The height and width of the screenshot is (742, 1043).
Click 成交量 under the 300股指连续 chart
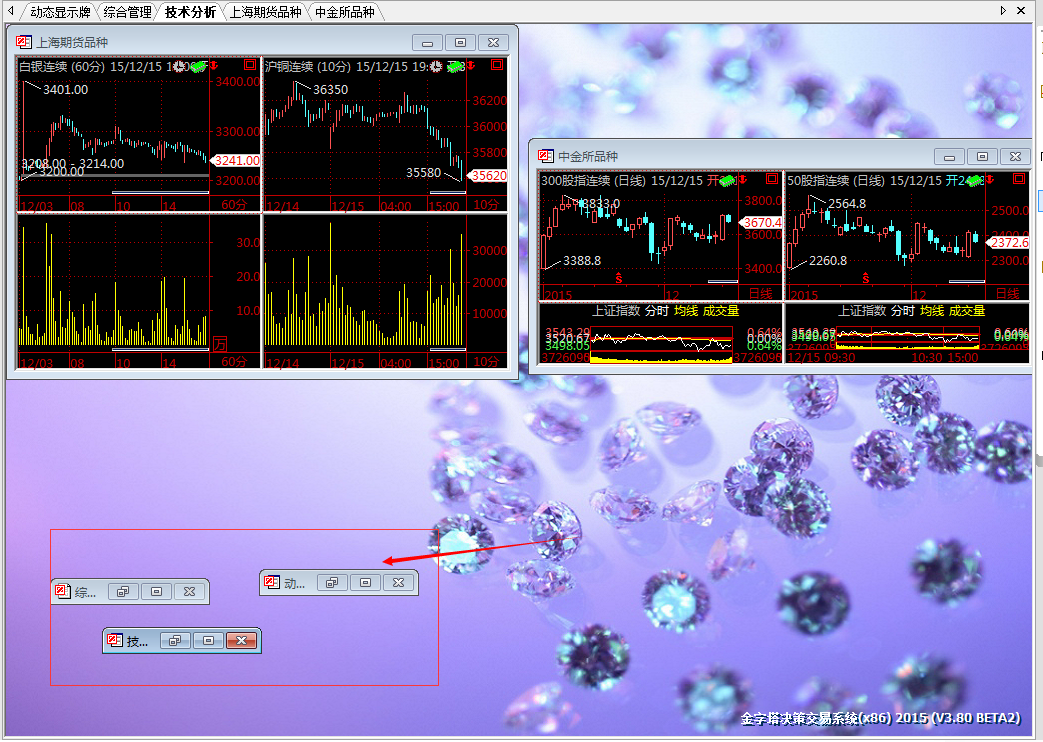tap(721, 311)
